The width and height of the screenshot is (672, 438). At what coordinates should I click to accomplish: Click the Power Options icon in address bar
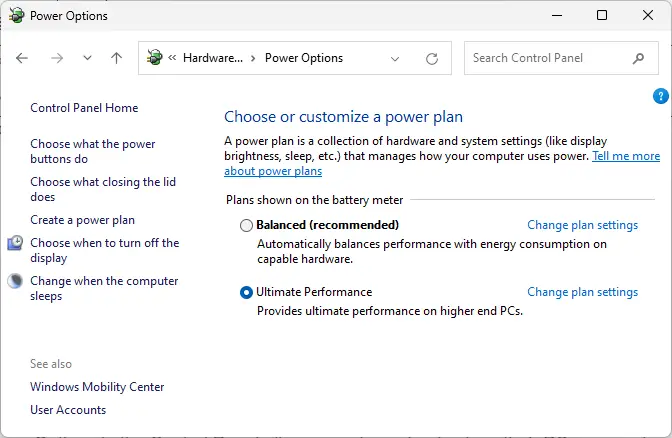[x=154, y=58]
